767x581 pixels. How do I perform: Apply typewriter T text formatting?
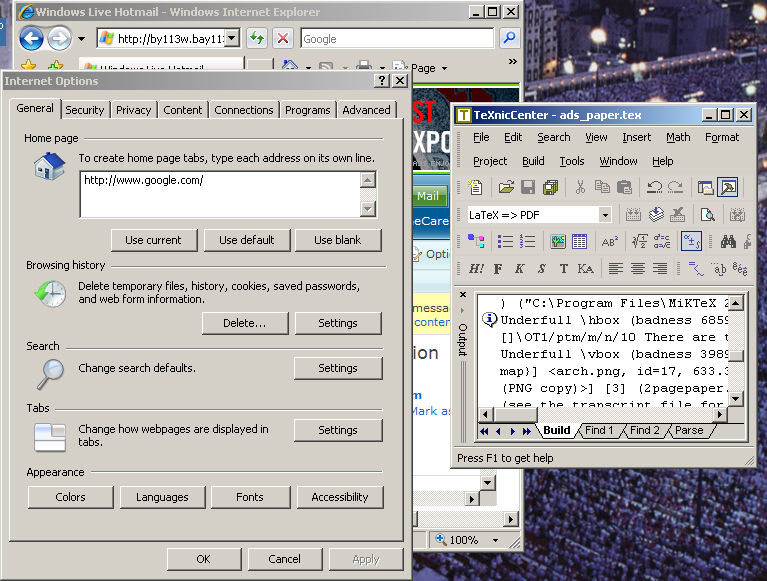564,268
